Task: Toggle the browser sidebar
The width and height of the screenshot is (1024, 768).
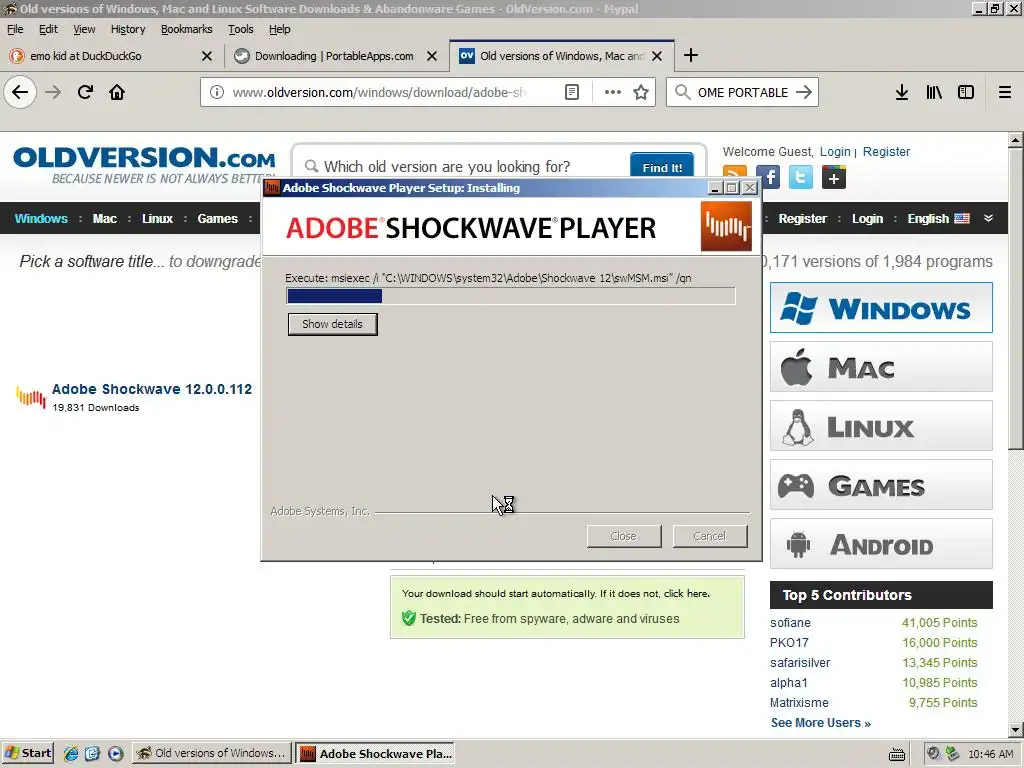Action: point(966,92)
